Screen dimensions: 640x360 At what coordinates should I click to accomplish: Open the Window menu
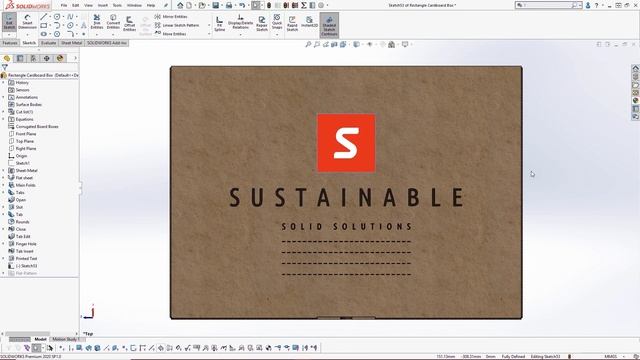point(134,5)
